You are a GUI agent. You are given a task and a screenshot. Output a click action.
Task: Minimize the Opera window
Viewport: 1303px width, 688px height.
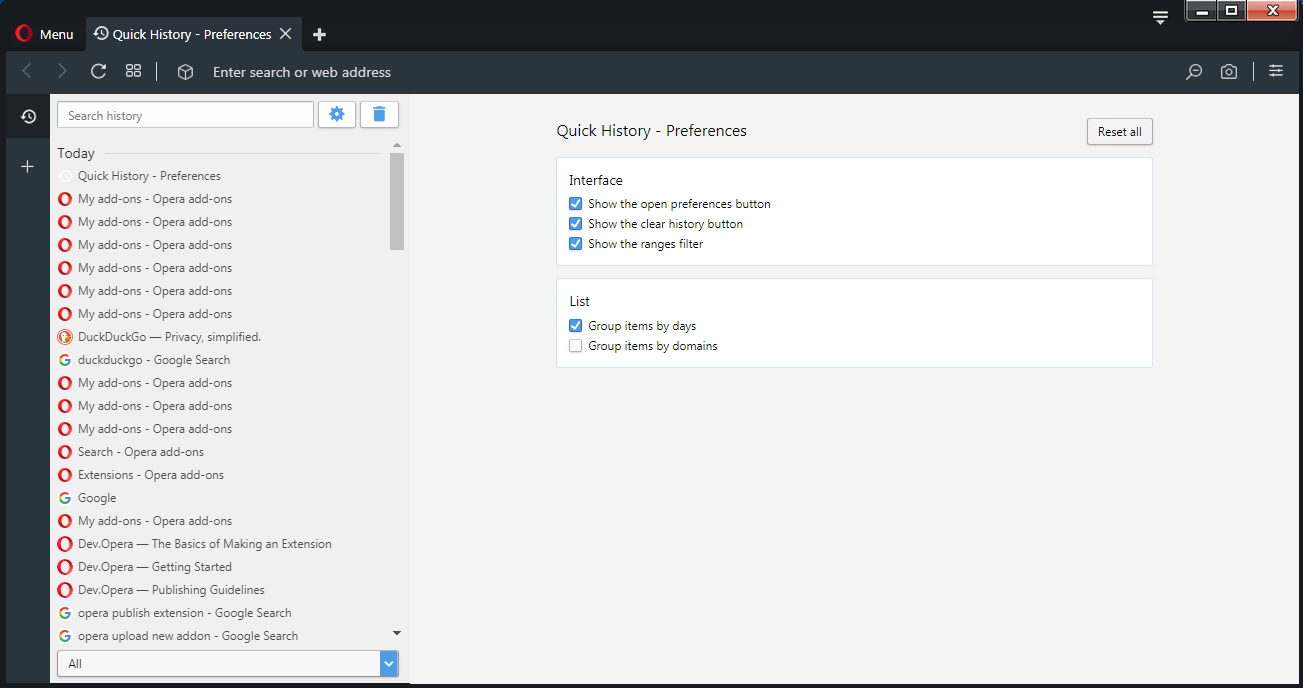(1202, 11)
